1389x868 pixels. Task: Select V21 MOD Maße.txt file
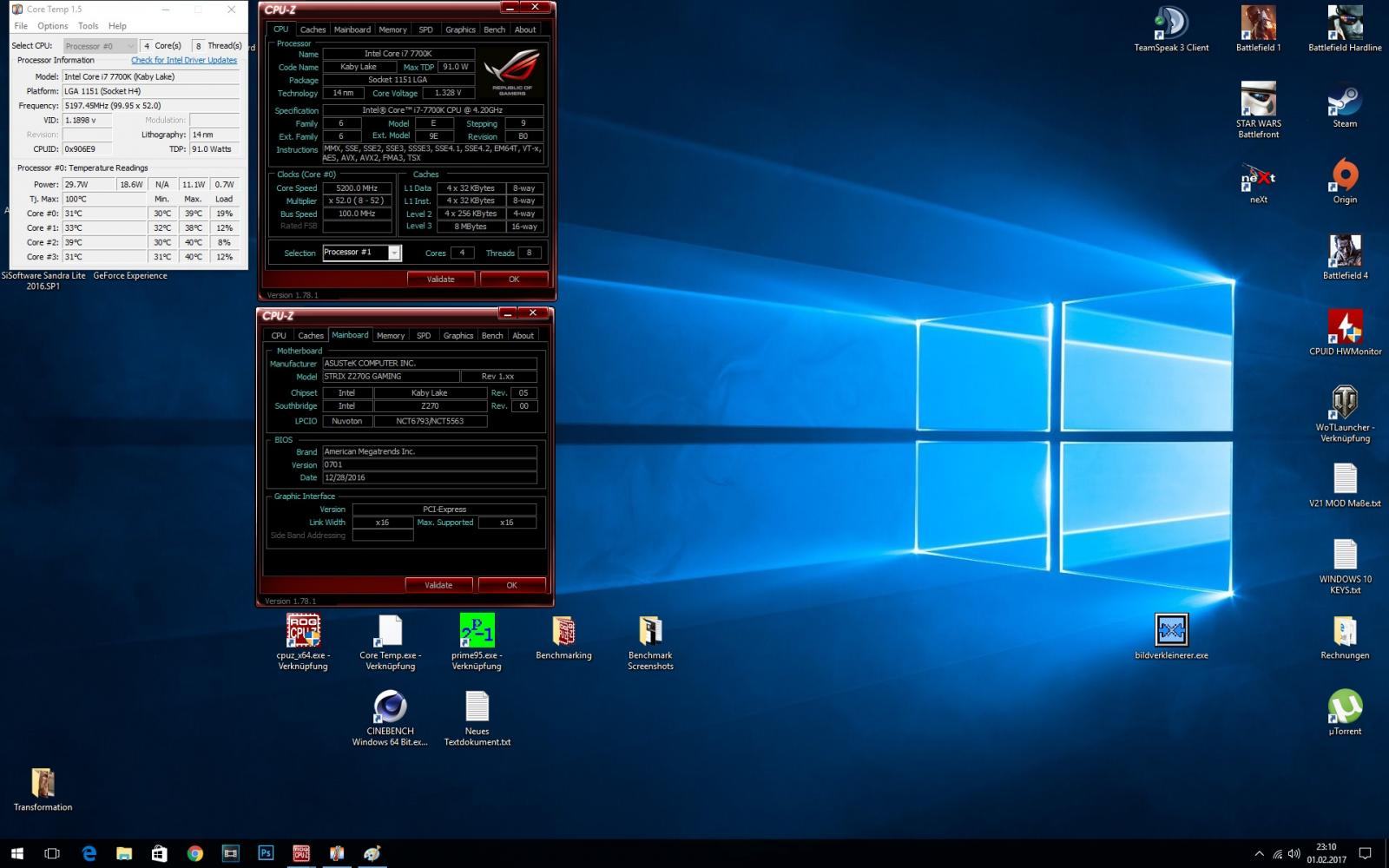coord(1345,484)
